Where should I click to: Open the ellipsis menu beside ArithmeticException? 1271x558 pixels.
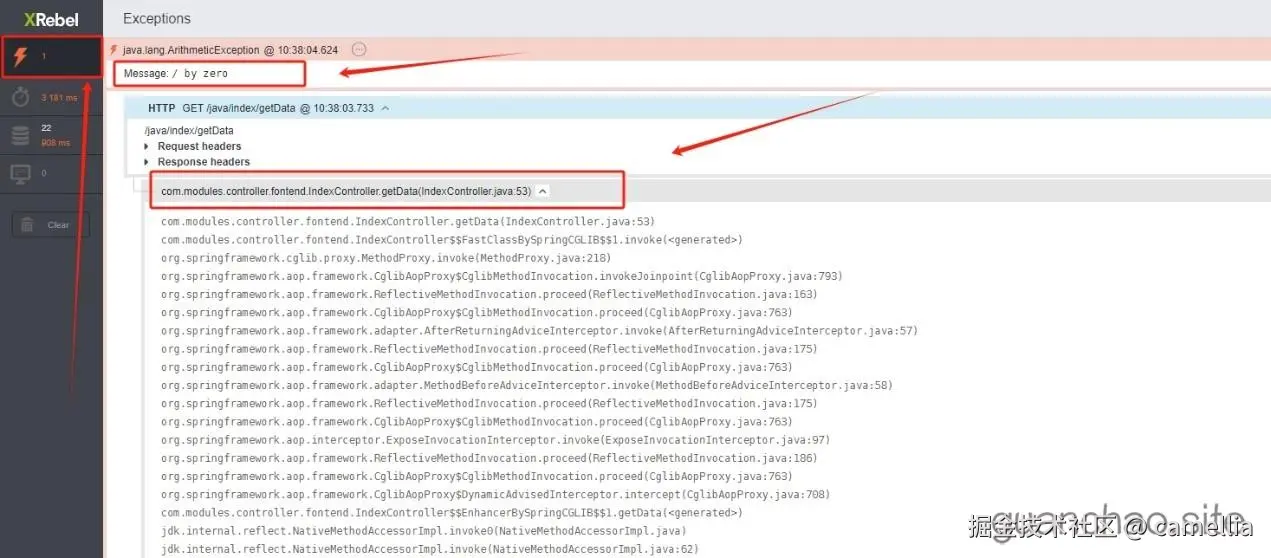360,49
